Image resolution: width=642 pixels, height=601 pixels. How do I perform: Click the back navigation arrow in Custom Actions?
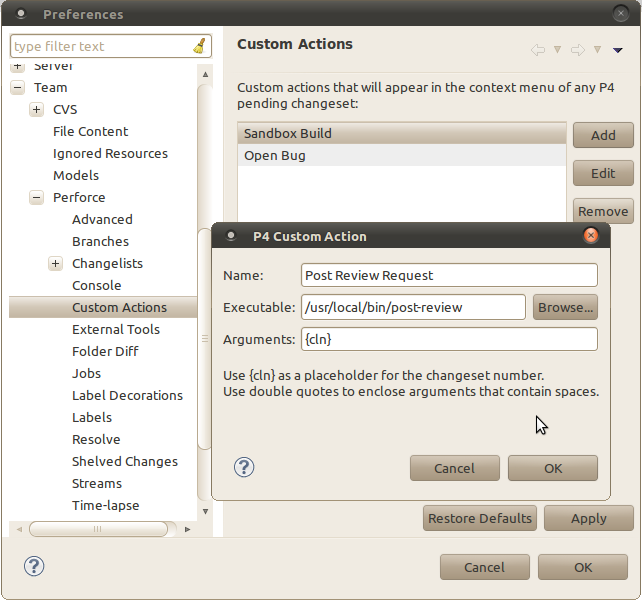click(x=538, y=50)
